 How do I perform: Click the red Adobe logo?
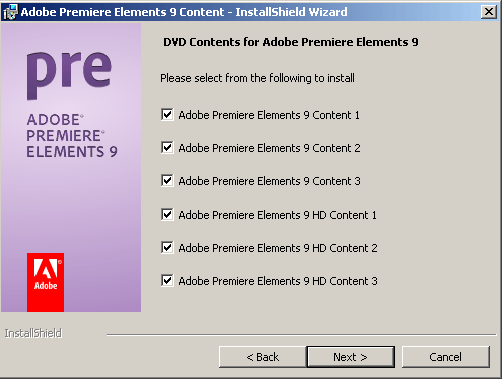(x=45, y=282)
